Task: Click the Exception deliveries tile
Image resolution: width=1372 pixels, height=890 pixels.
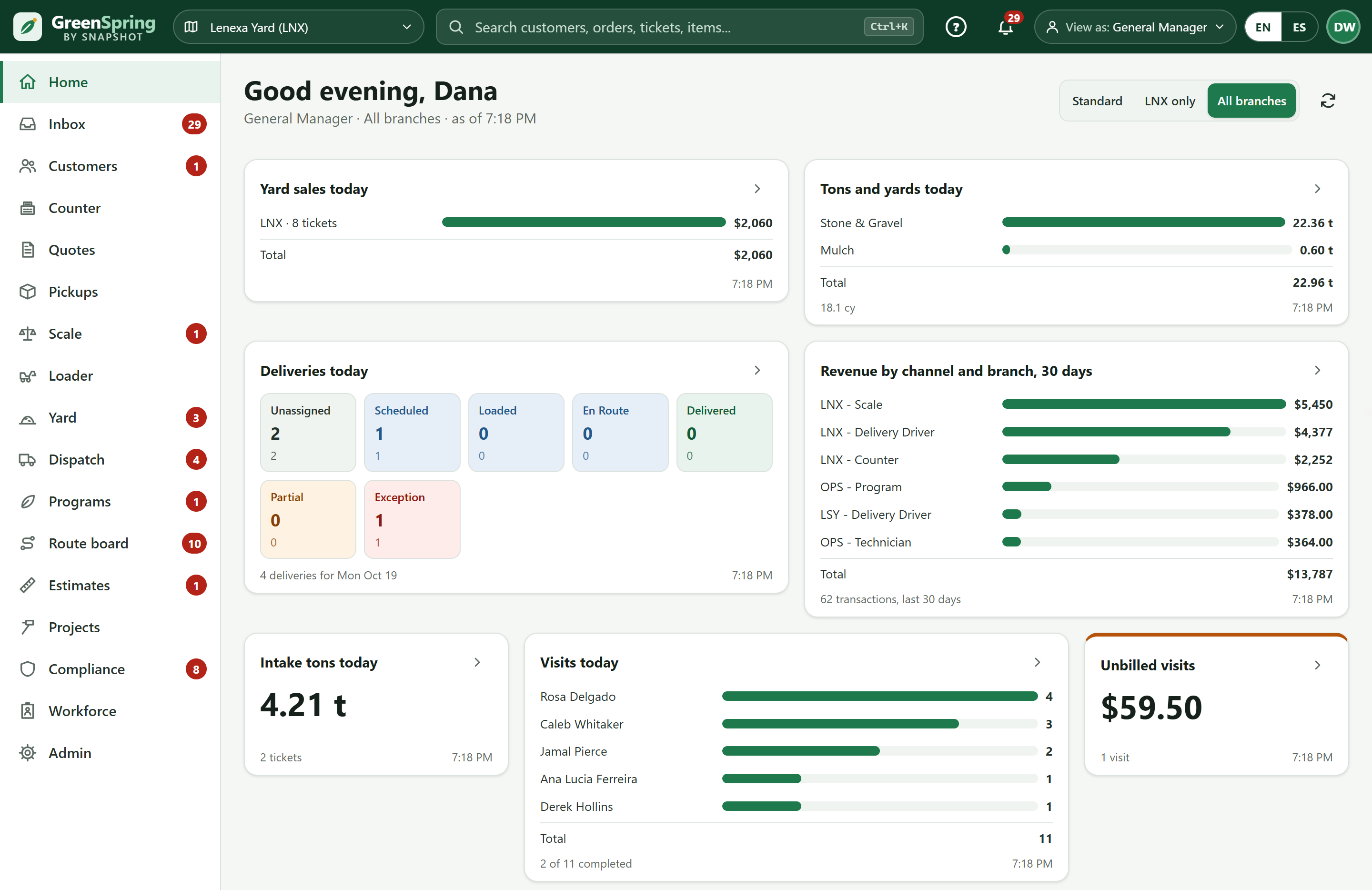Action: pyautogui.click(x=412, y=519)
